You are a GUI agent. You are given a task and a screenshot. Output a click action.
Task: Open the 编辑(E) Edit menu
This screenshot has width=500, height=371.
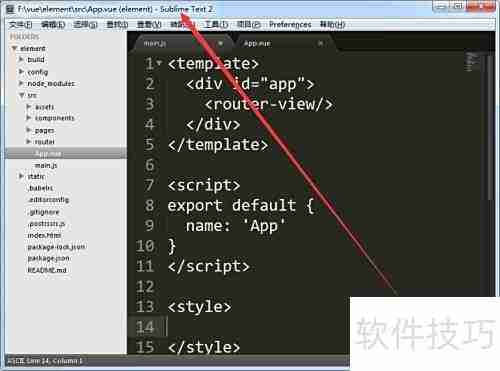click(53, 24)
